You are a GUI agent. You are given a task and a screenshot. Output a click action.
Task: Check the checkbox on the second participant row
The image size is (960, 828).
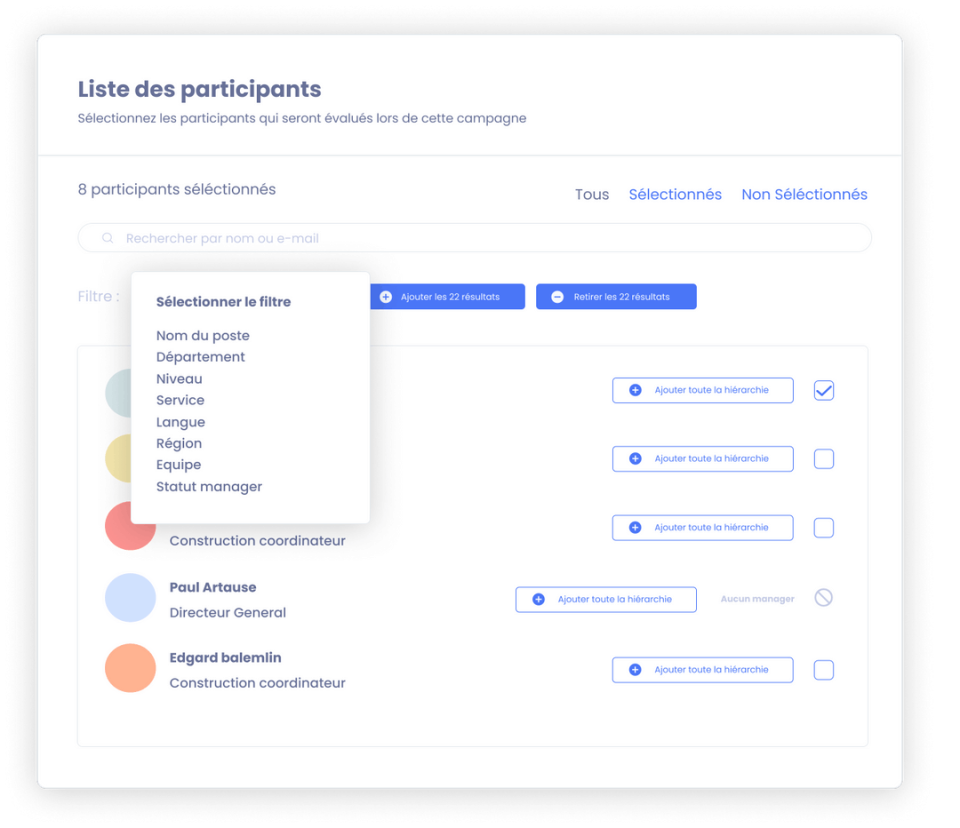click(823, 458)
